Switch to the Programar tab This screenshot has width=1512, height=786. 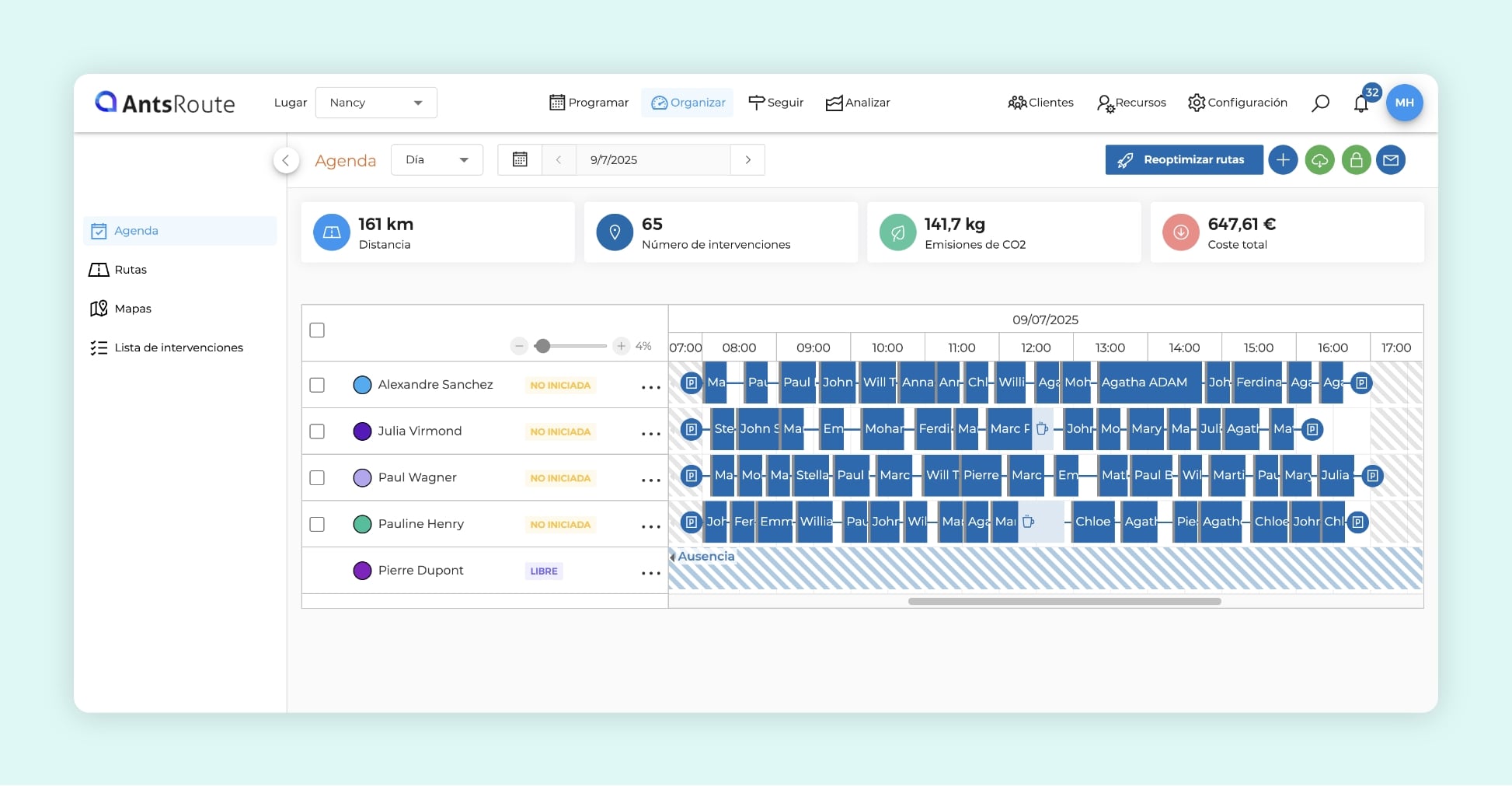pyautogui.click(x=589, y=103)
